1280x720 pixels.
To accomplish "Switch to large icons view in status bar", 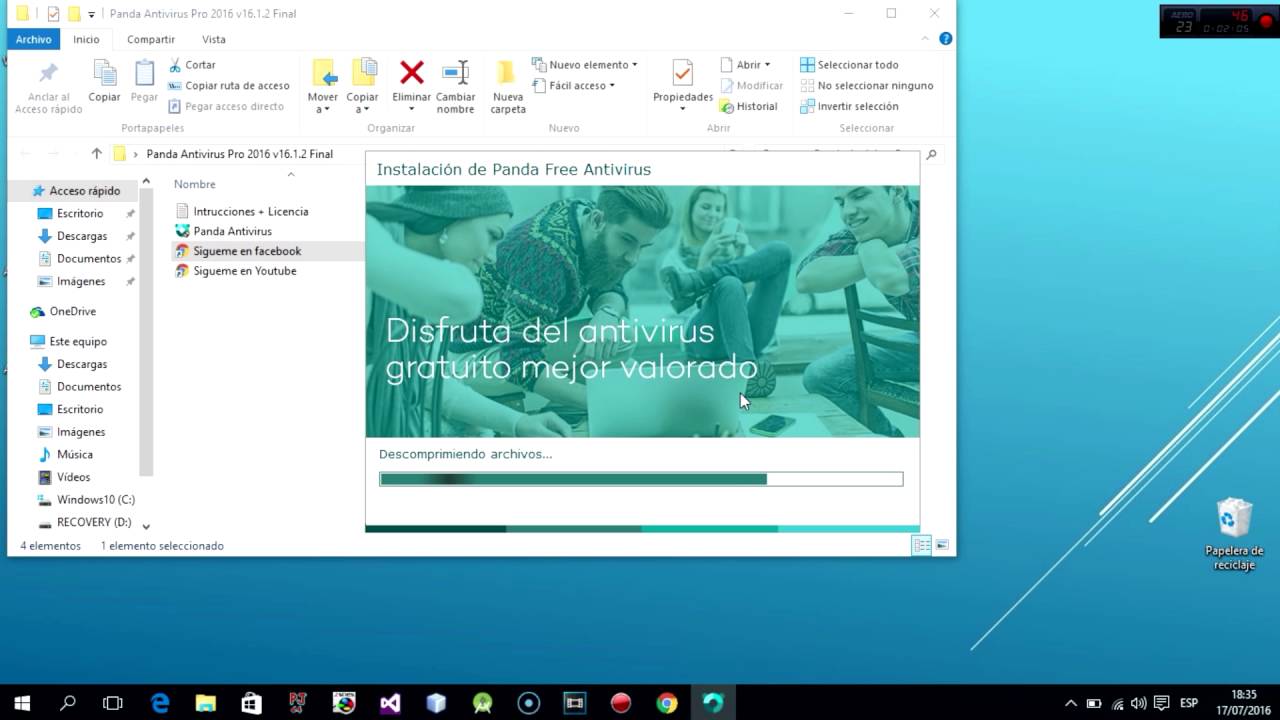I will click(942, 545).
